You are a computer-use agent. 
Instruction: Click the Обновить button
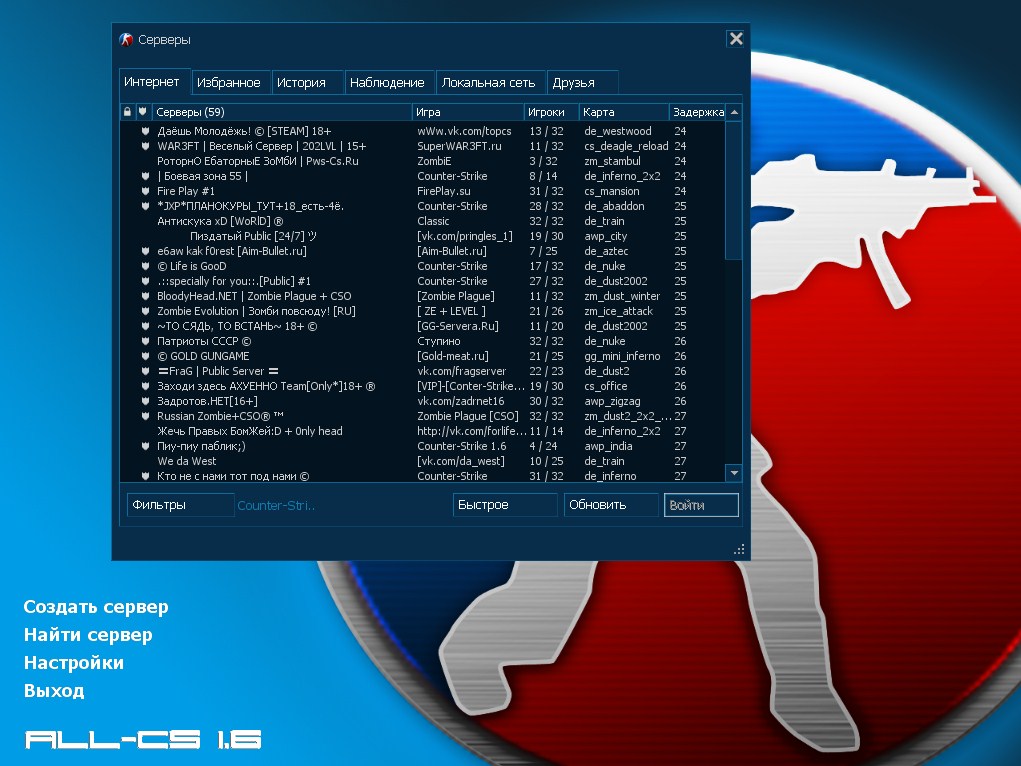pyautogui.click(x=611, y=505)
